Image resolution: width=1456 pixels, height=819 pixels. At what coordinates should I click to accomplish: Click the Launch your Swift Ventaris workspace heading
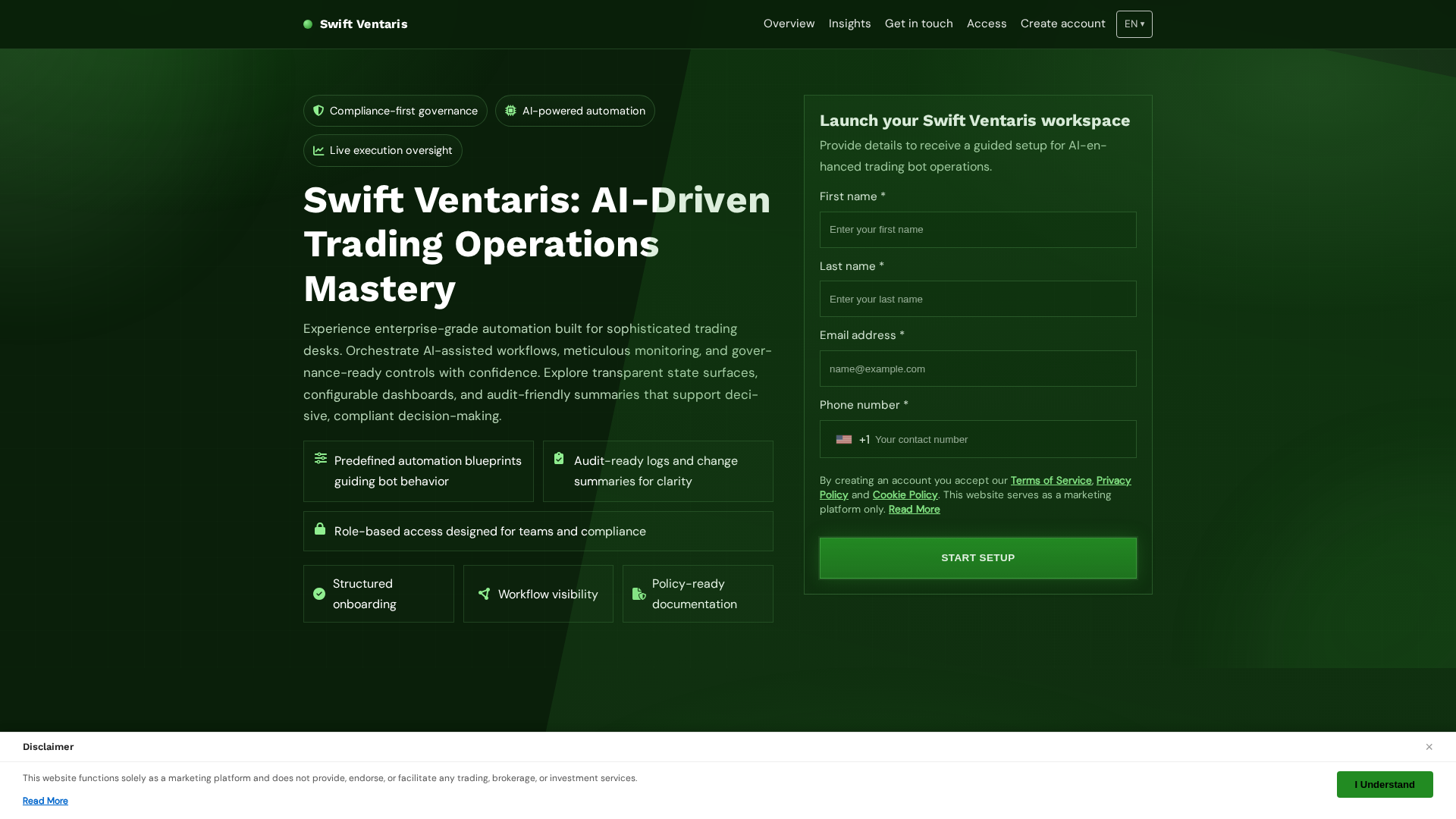pyautogui.click(x=975, y=121)
